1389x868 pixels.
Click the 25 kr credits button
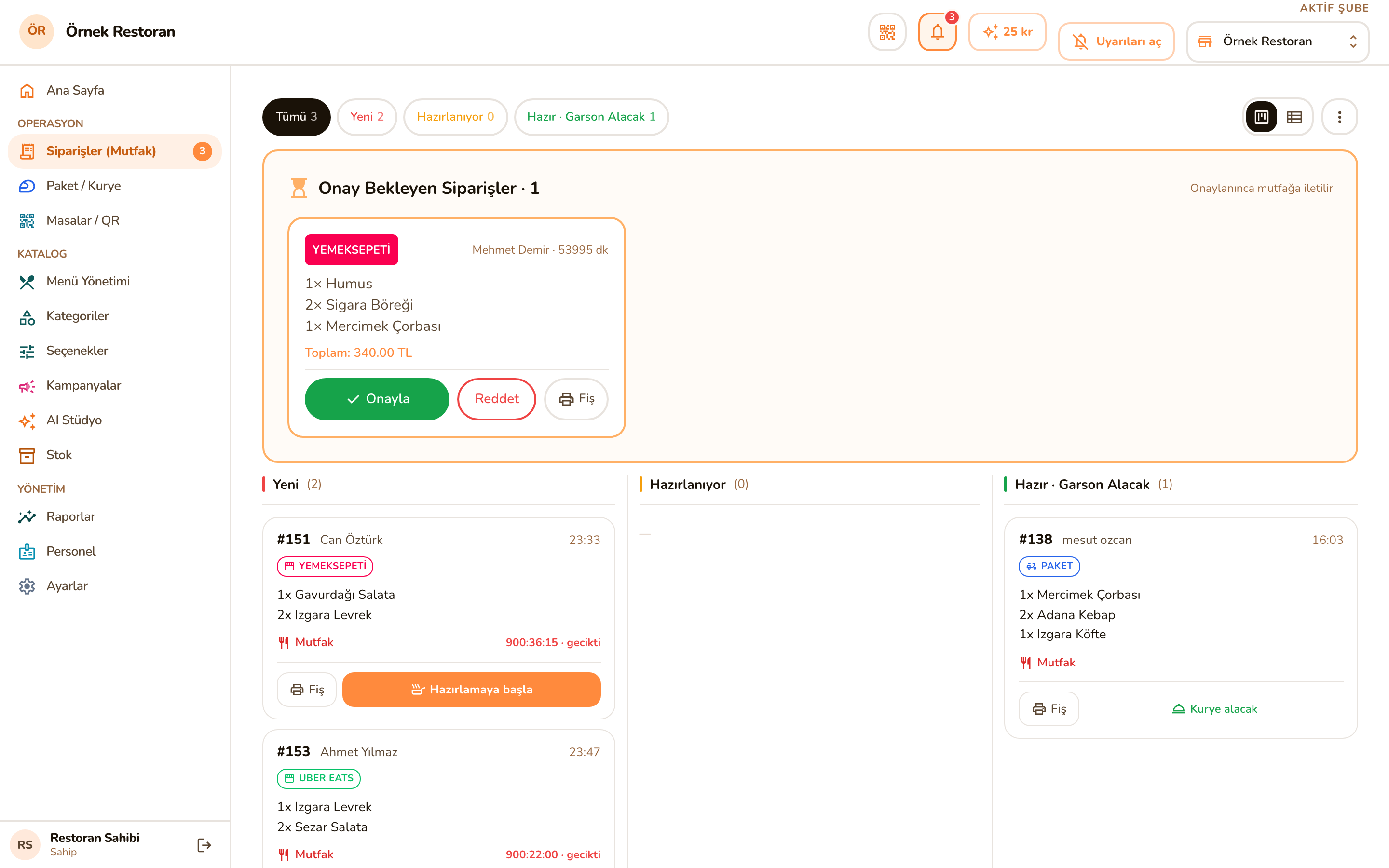pos(1008,32)
